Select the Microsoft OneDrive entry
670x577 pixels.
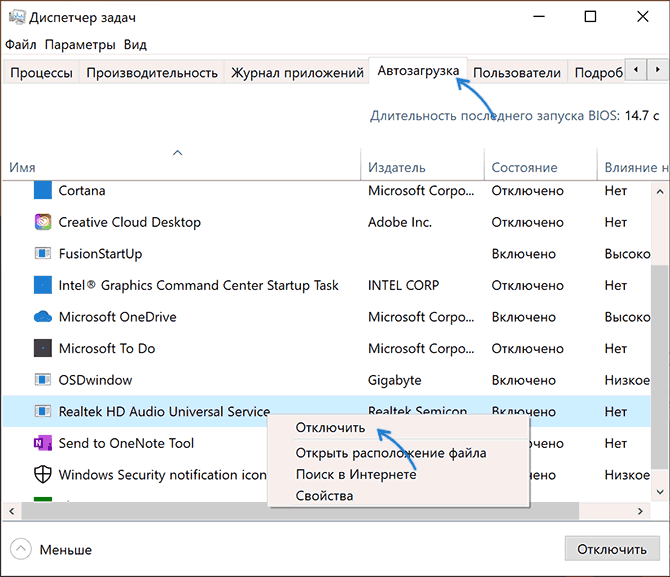(118, 317)
